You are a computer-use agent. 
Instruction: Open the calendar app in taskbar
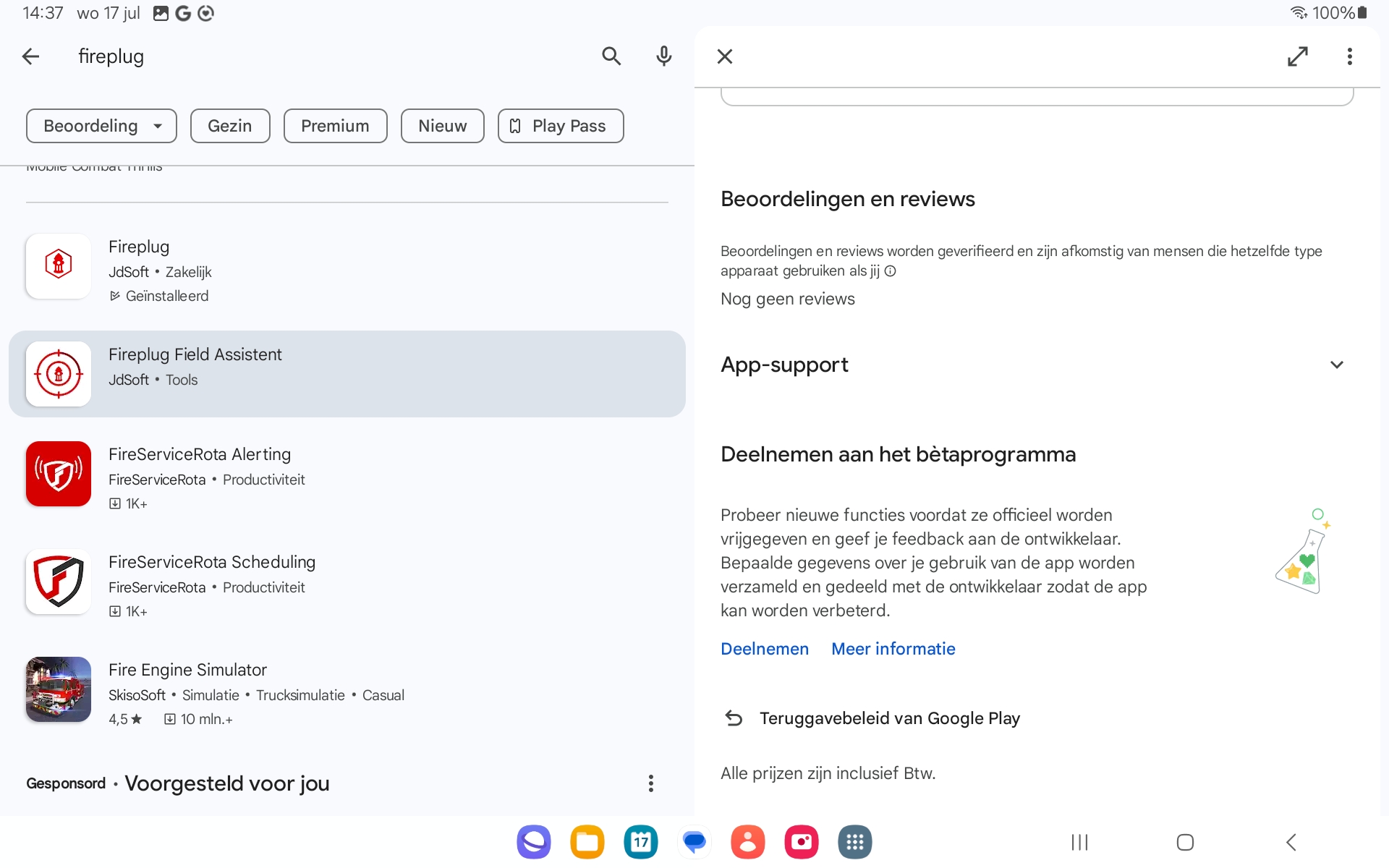point(640,842)
